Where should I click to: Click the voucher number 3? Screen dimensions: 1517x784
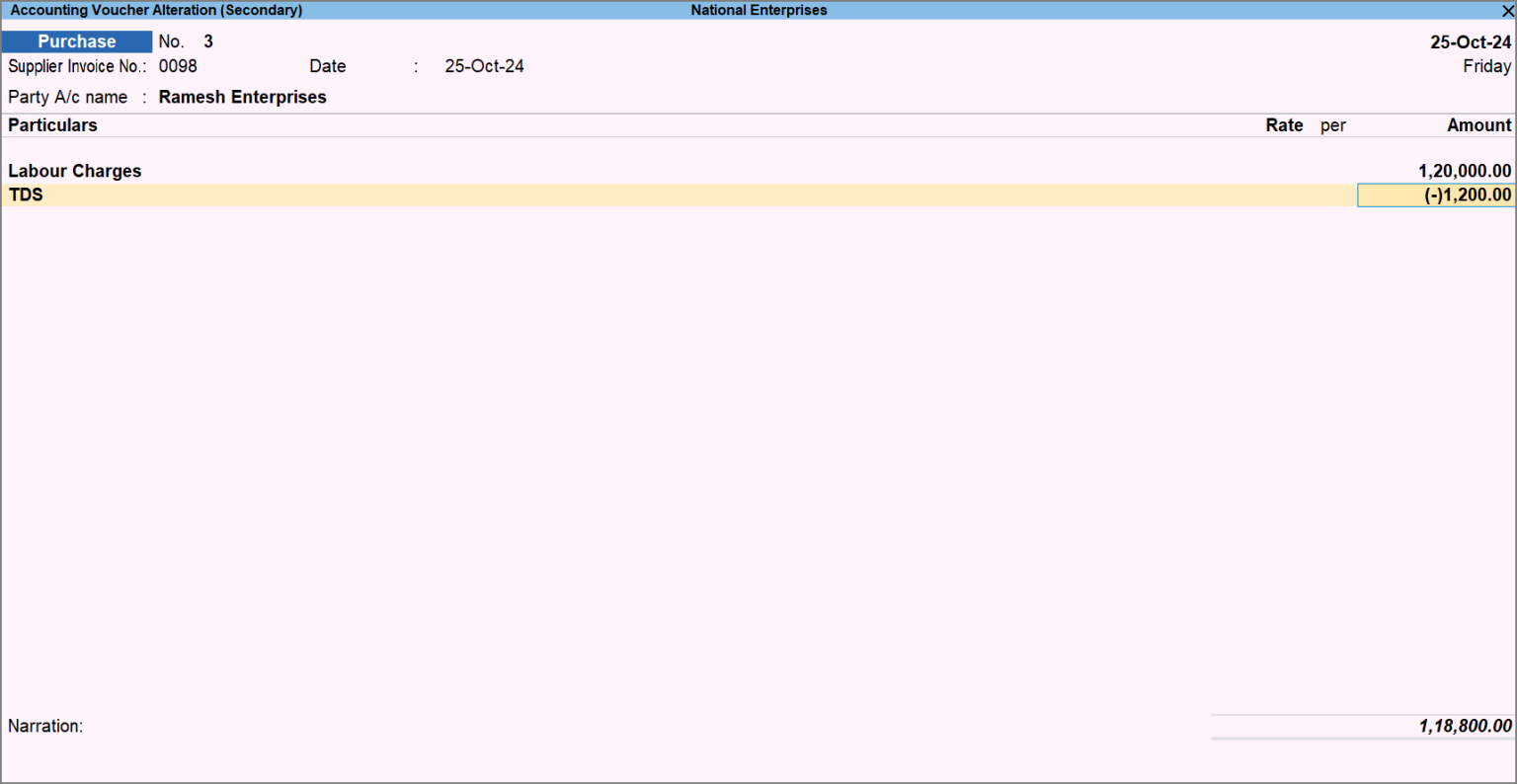[208, 40]
